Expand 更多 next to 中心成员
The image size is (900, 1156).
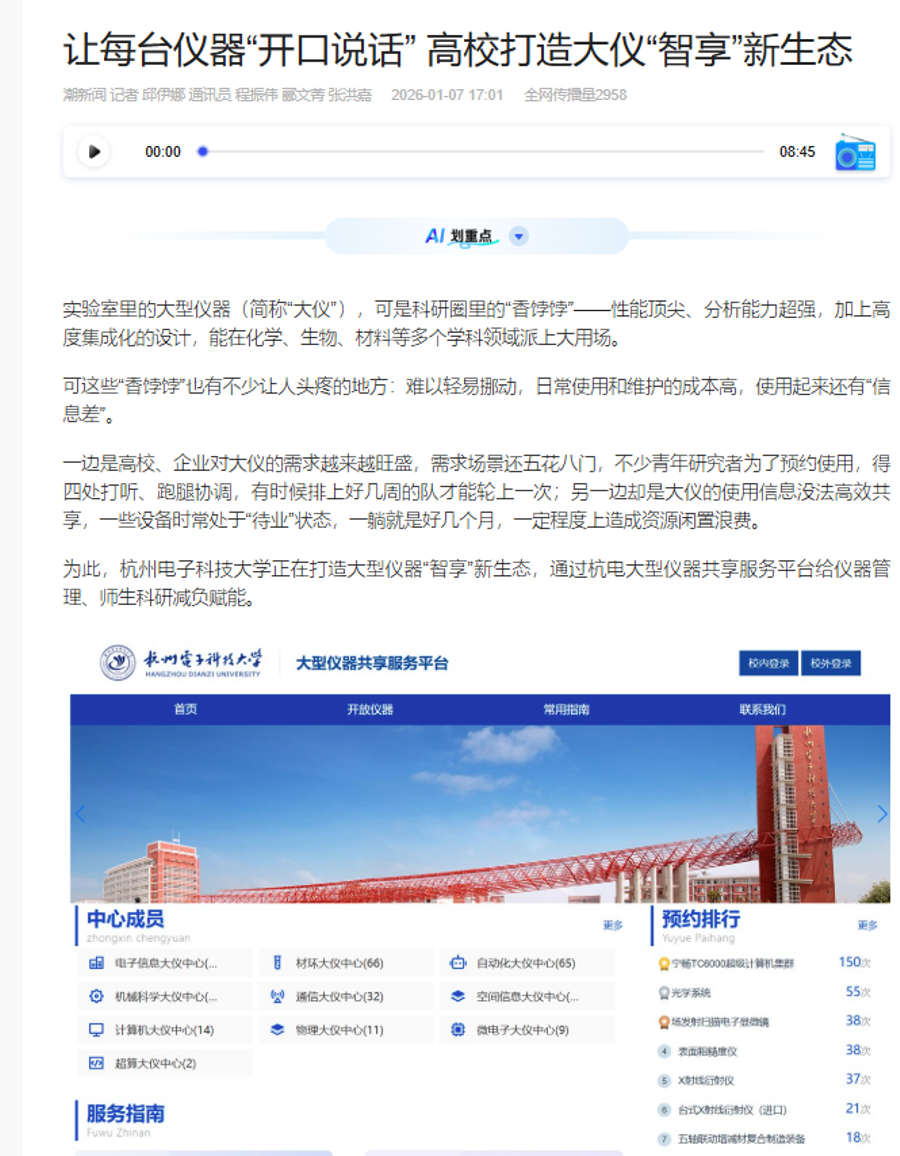612,925
